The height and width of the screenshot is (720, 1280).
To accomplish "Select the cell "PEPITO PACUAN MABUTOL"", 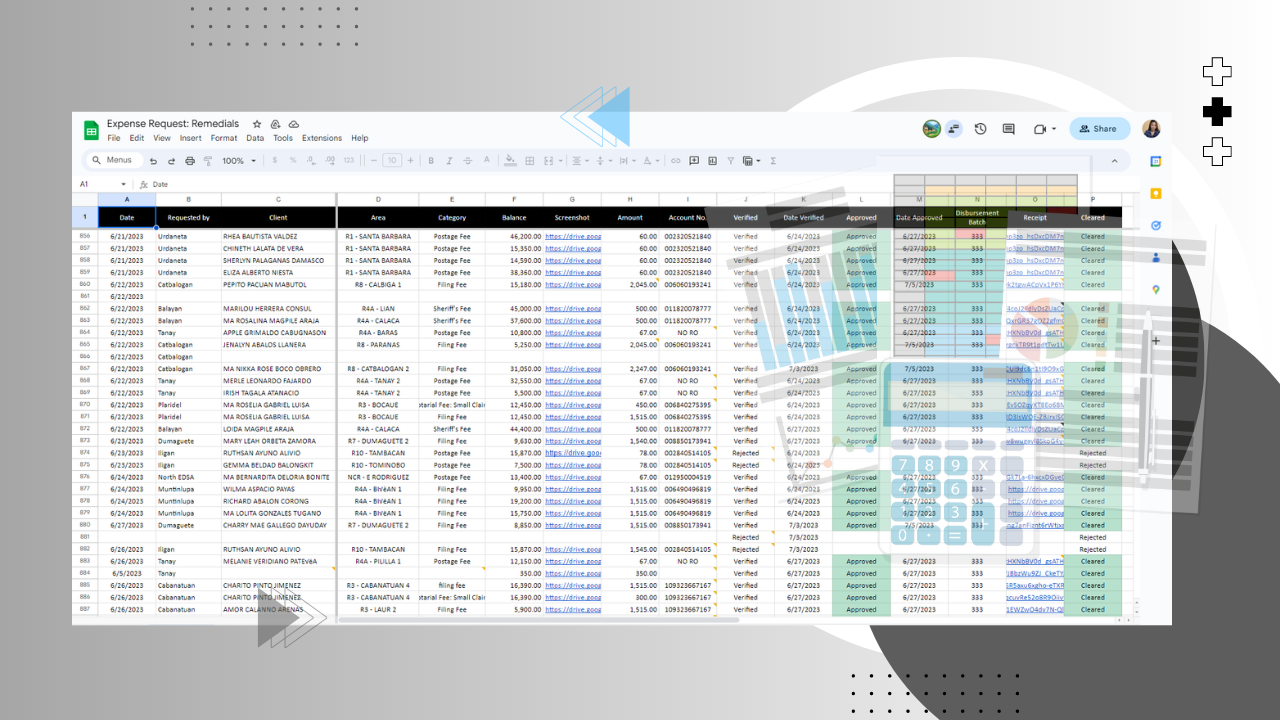I will [278, 285].
